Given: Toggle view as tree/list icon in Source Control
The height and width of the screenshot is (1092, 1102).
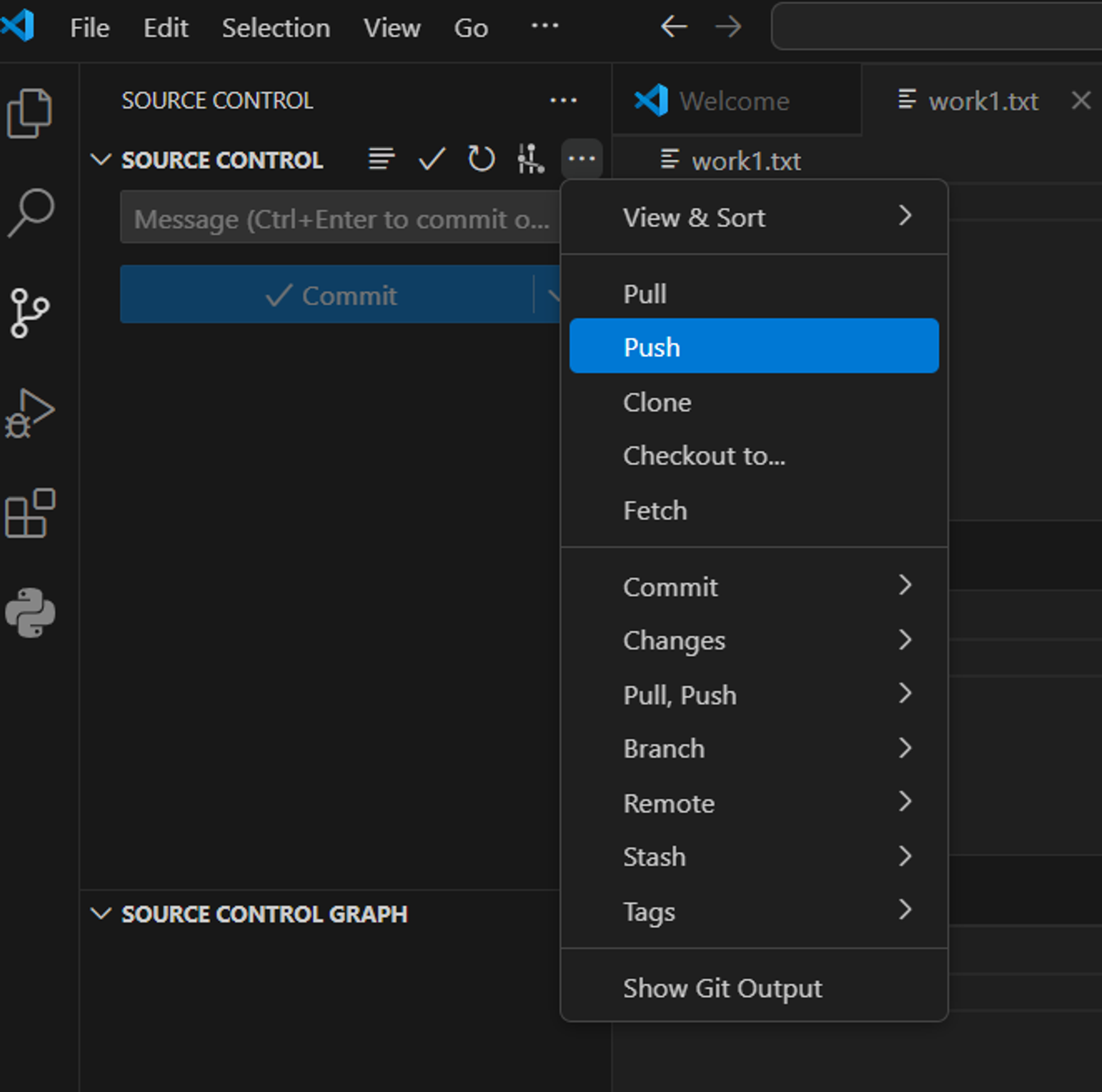Looking at the screenshot, I should pos(382,159).
